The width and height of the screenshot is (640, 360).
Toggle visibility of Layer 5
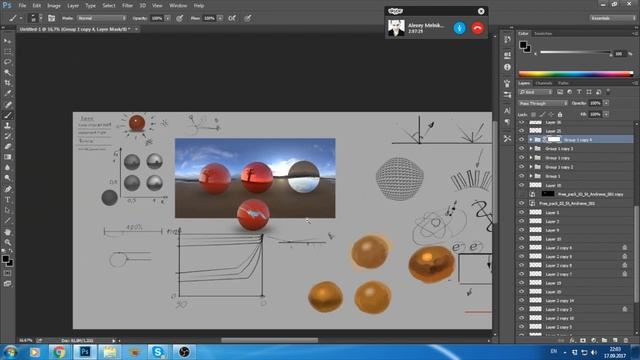[x=522, y=212]
